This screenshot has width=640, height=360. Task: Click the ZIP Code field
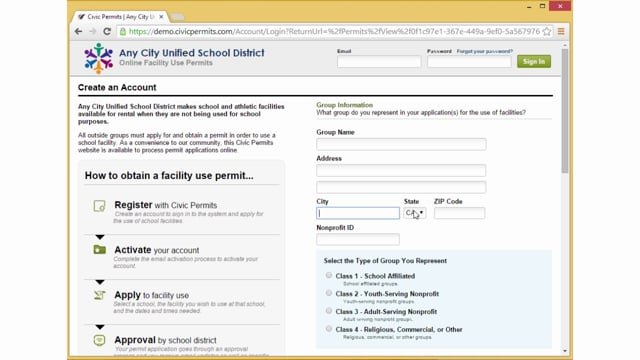tap(459, 213)
